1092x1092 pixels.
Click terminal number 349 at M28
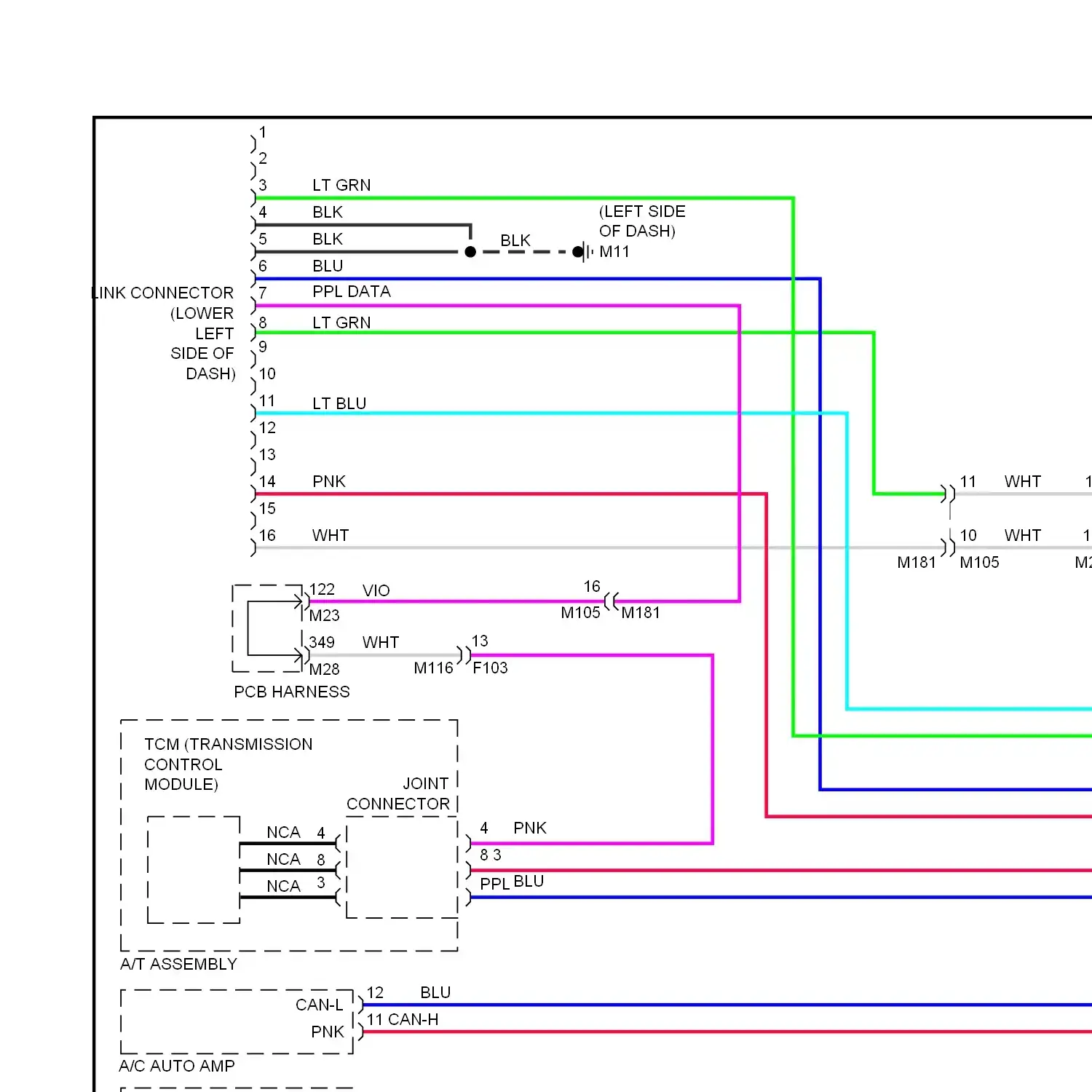[322, 642]
